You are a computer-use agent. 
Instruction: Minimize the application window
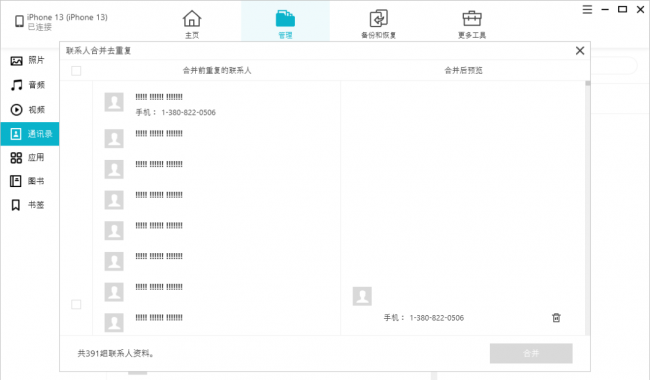[x=605, y=10]
